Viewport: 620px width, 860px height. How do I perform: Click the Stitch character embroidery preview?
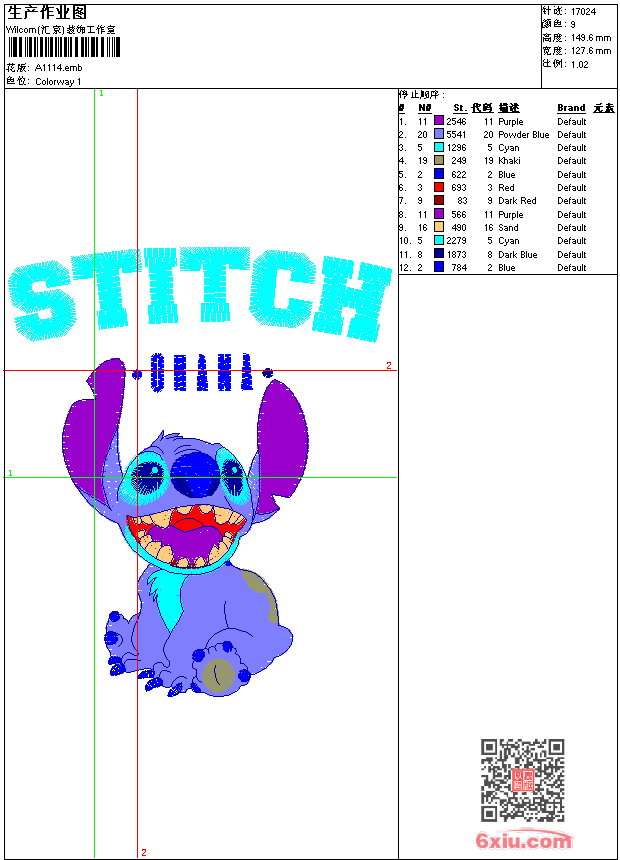tap(185, 528)
